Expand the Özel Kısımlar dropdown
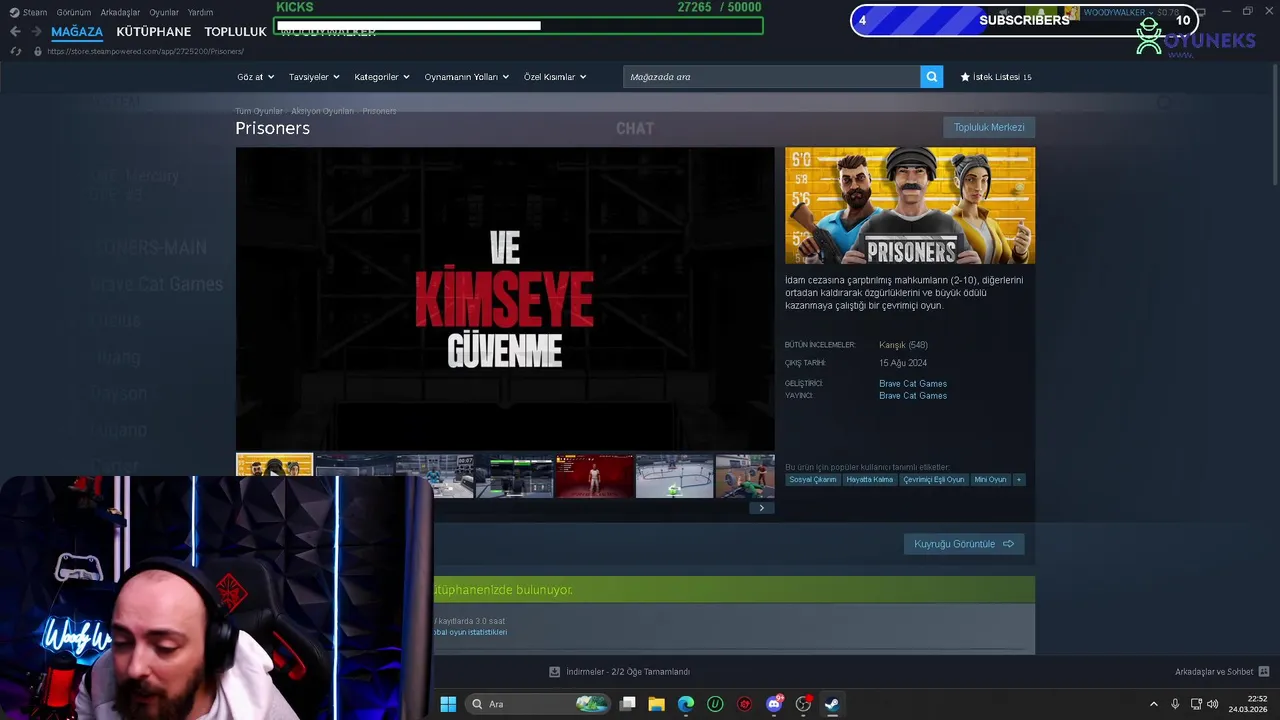Image resolution: width=1280 pixels, height=720 pixels. pos(555,77)
